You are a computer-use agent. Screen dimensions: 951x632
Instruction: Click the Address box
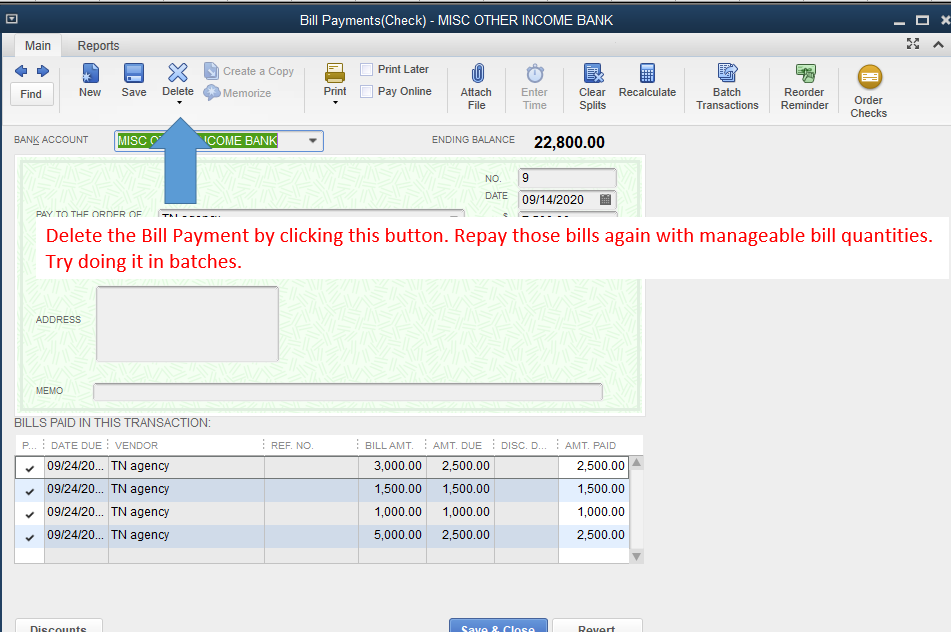[187, 324]
